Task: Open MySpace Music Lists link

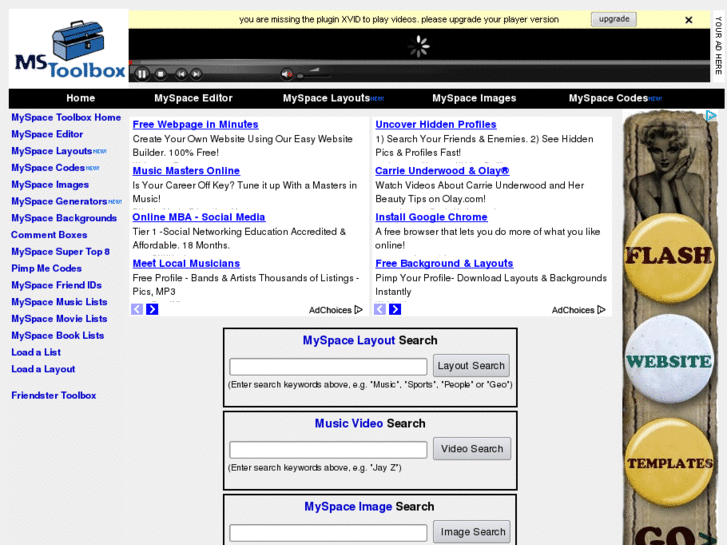Action: [x=59, y=301]
